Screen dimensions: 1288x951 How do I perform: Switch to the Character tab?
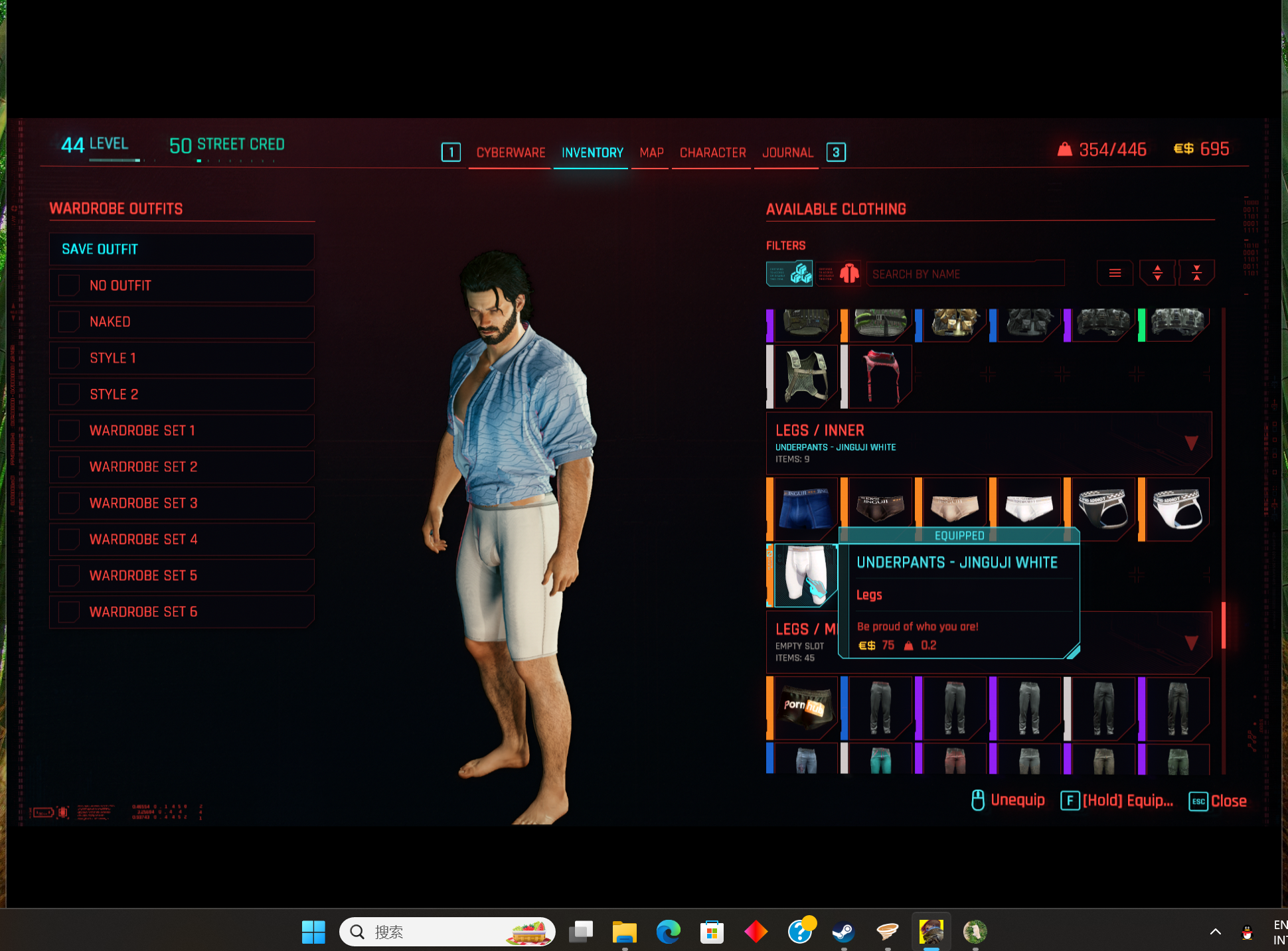[712, 153]
